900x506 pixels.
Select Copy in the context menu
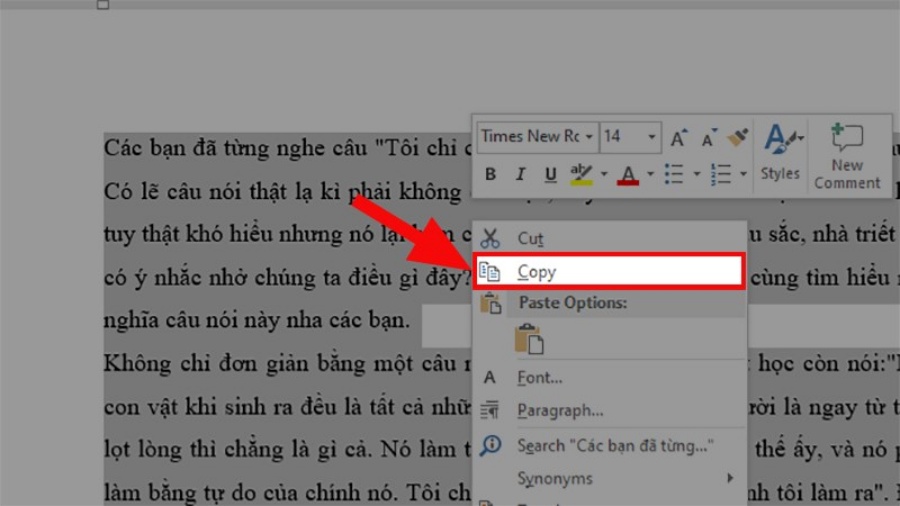pos(537,271)
